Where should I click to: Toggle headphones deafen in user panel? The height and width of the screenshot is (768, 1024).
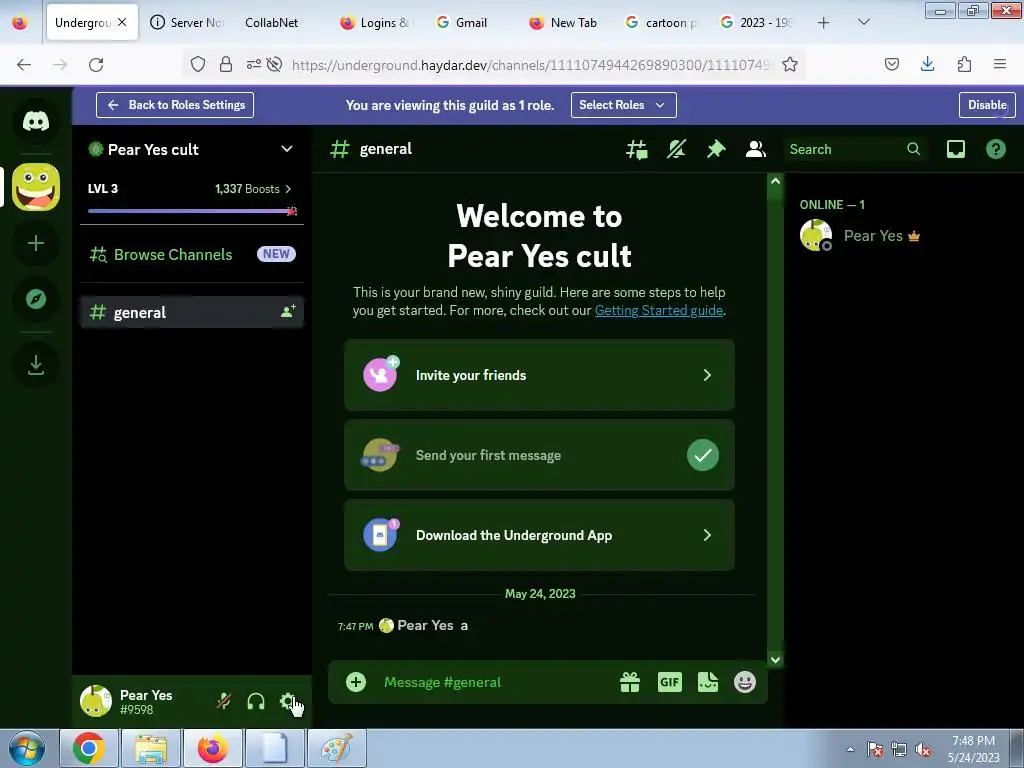pyautogui.click(x=256, y=701)
